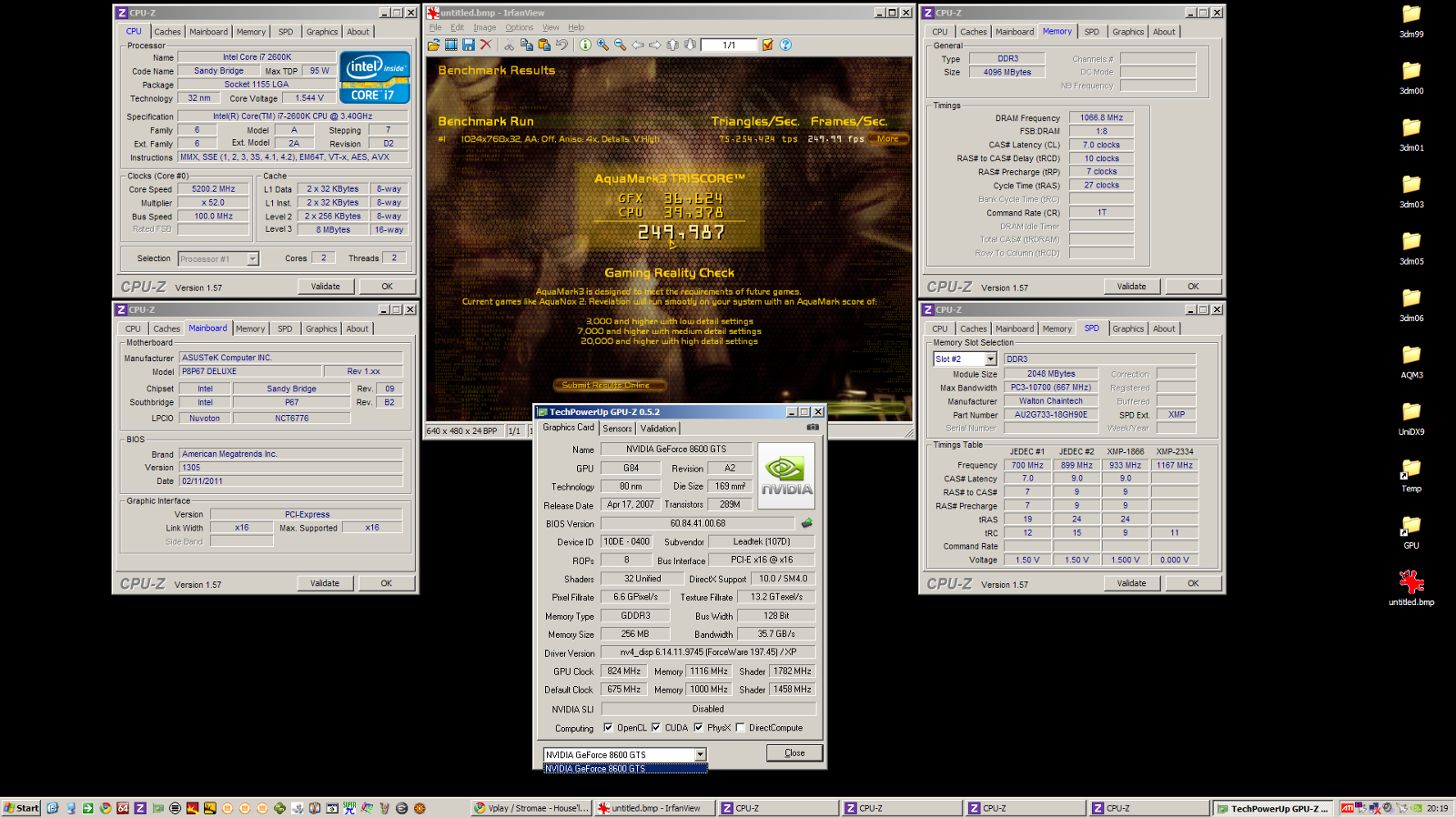The height and width of the screenshot is (818, 1456).
Task: Open the UniDX9 desktop folder
Action: pos(1411,419)
